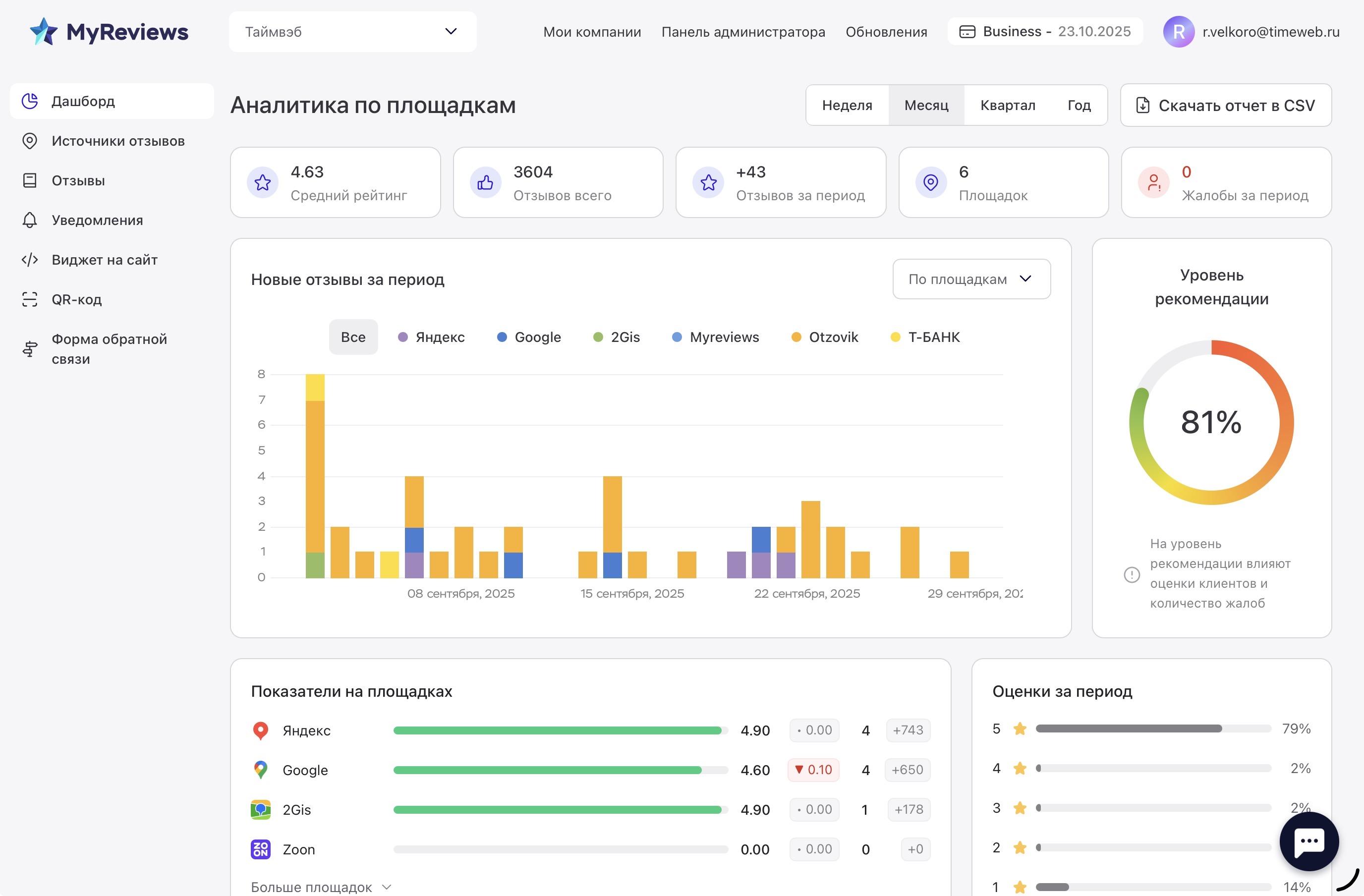Open the chat bubble in bottom corner
This screenshot has width=1364, height=896.
point(1309,841)
